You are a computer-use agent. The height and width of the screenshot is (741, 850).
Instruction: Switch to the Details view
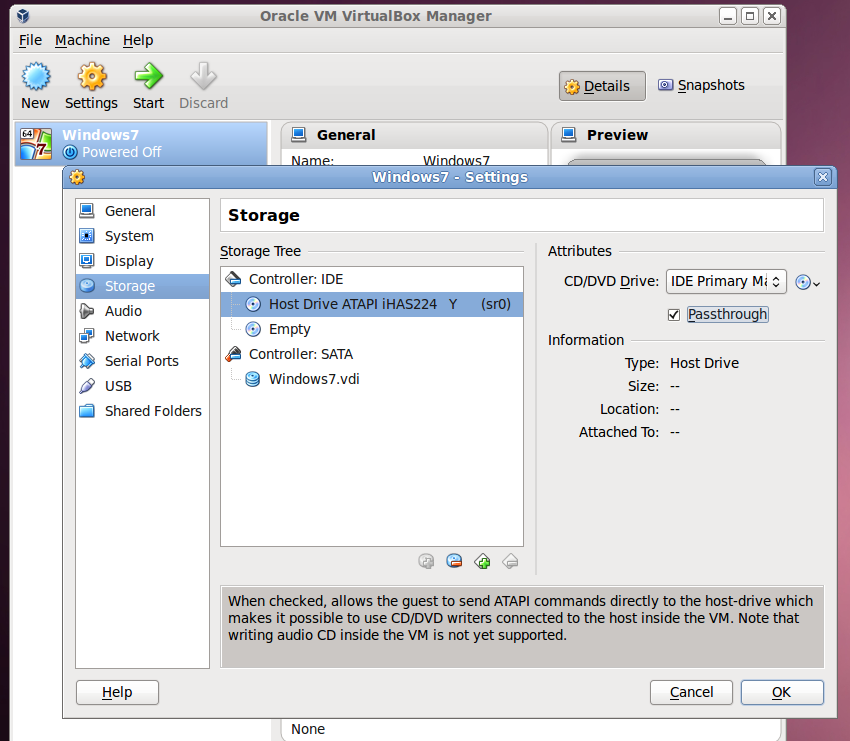coord(602,86)
